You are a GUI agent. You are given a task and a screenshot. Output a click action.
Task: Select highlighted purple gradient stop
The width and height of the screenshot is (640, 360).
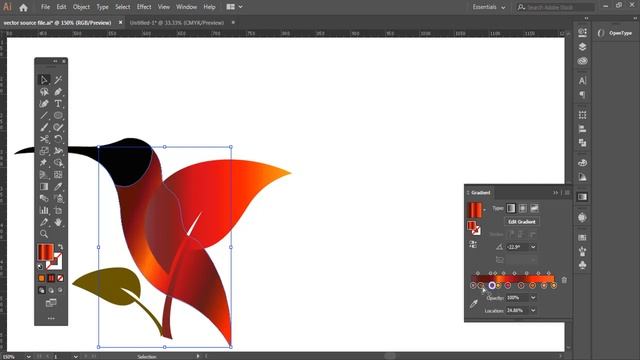click(x=492, y=285)
